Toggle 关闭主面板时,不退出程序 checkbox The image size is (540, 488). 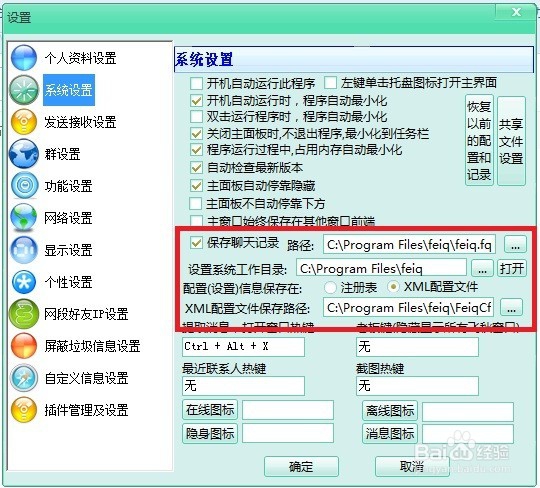196,133
